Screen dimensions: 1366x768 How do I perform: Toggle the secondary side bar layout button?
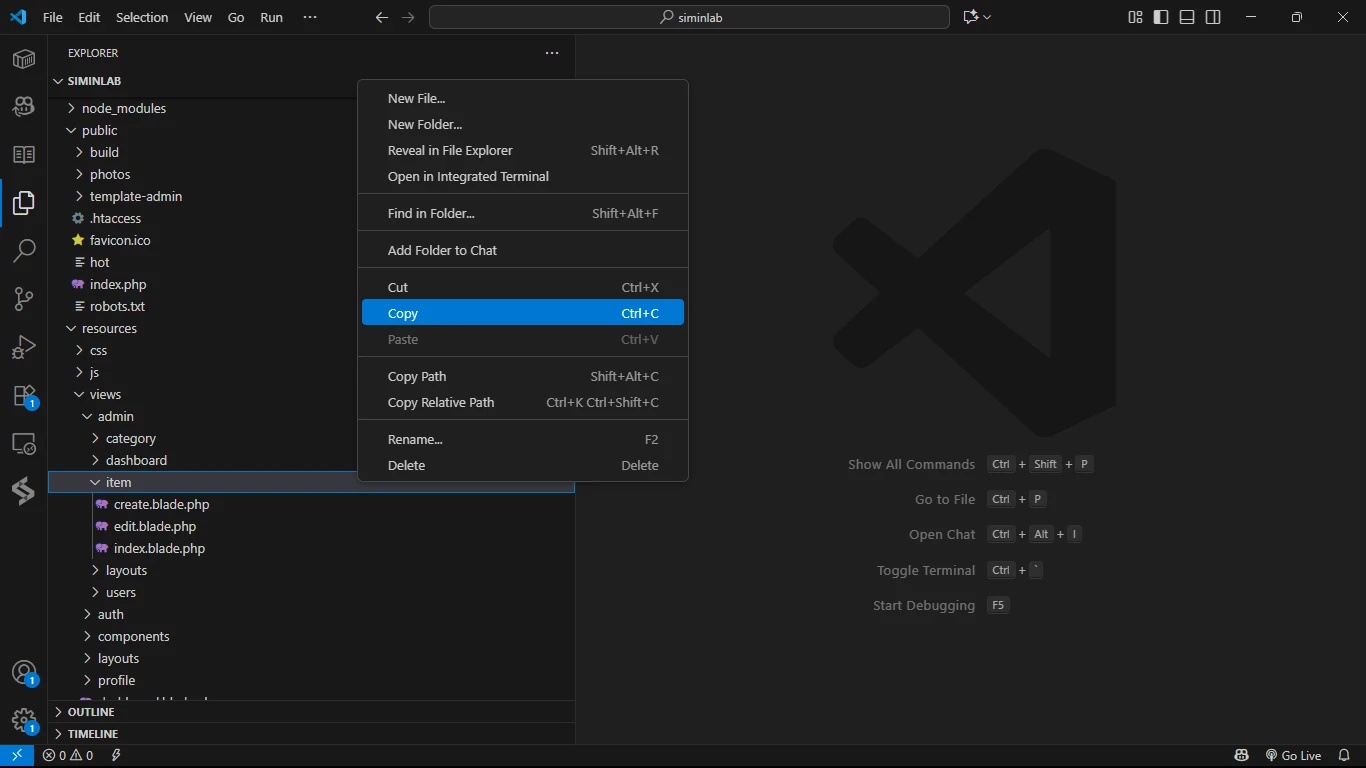tap(1213, 17)
